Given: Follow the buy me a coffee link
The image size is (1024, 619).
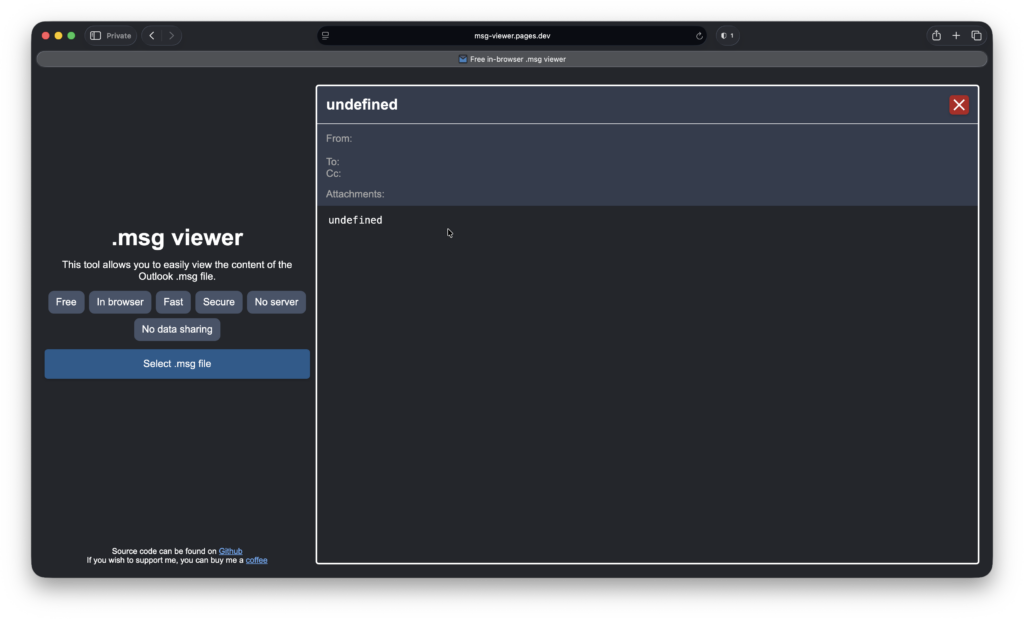Looking at the screenshot, I should pyautogui.click(x=256, y=560).
